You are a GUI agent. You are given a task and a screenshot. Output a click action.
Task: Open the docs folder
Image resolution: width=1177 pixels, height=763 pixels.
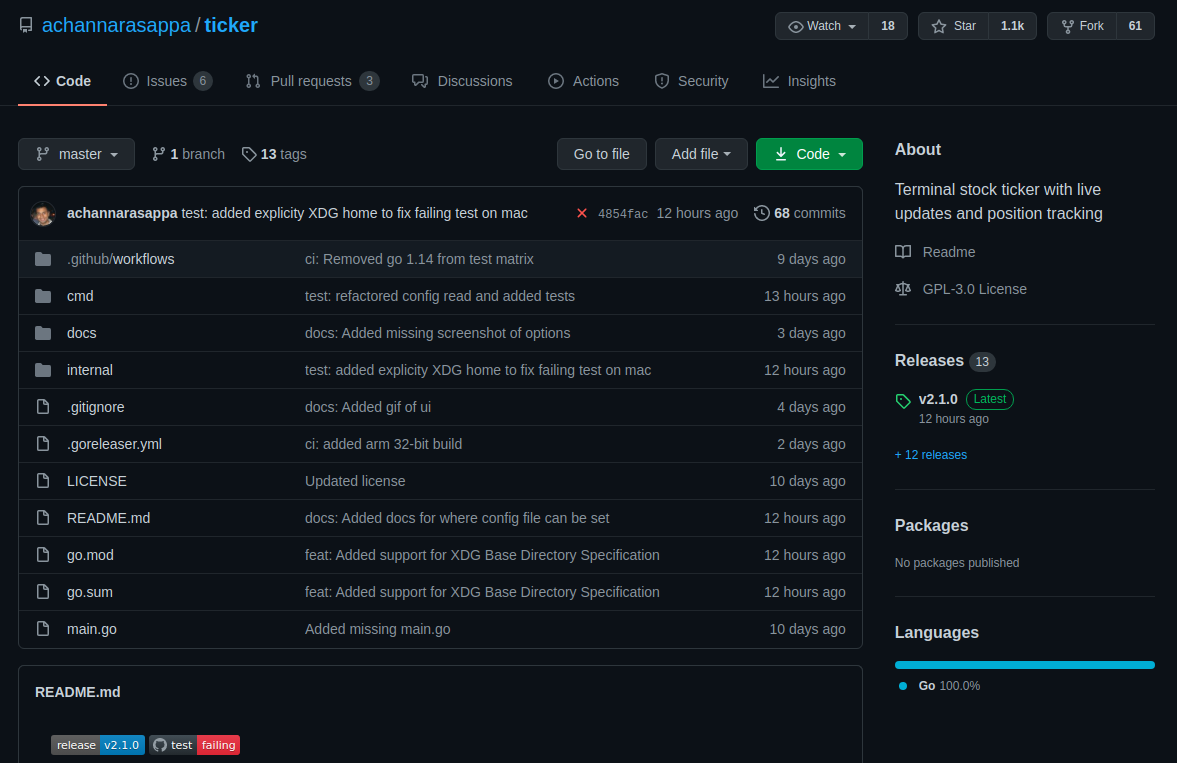click(82, 333)
